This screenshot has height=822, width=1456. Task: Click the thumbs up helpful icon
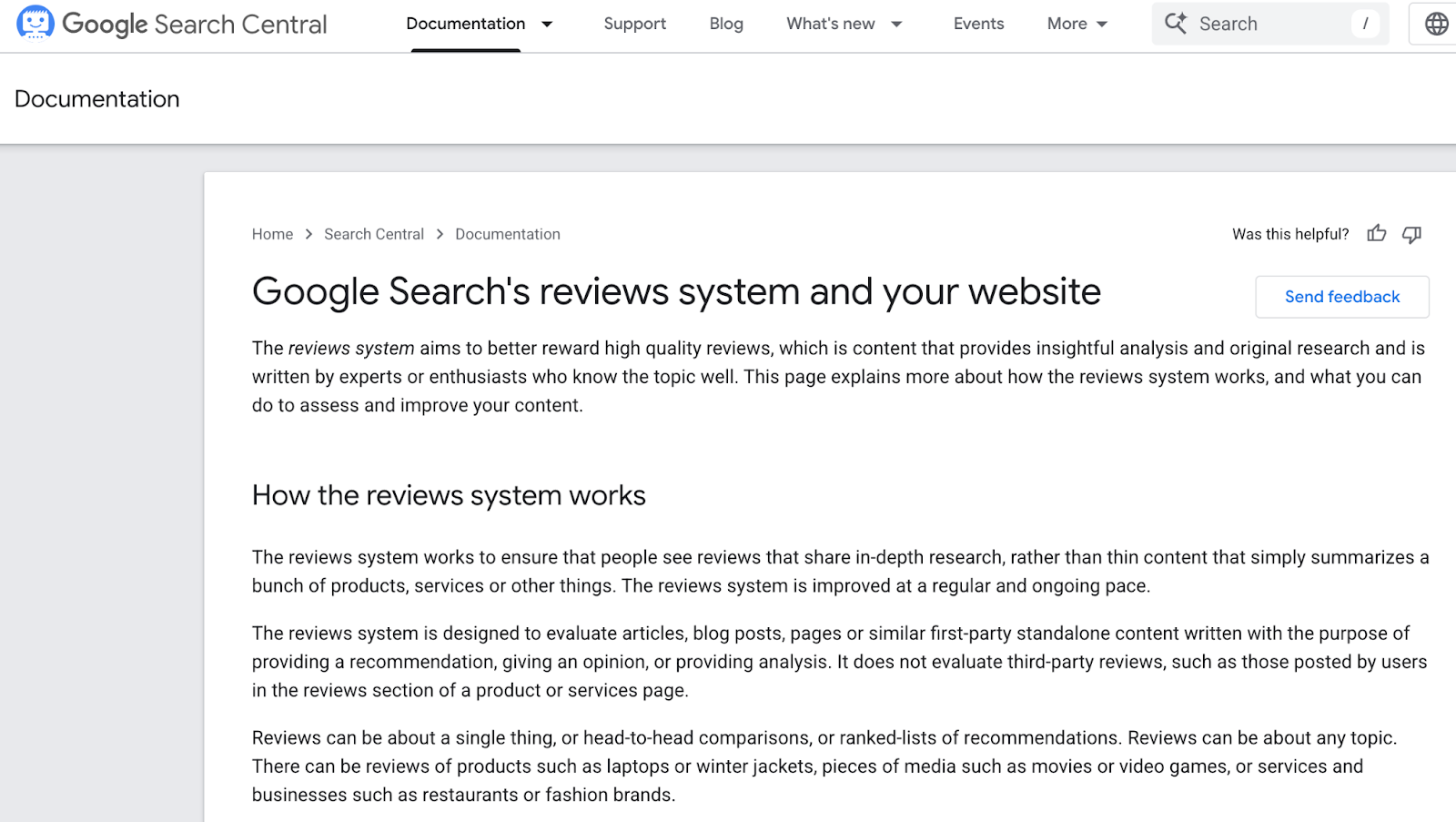click(1377, 234)
